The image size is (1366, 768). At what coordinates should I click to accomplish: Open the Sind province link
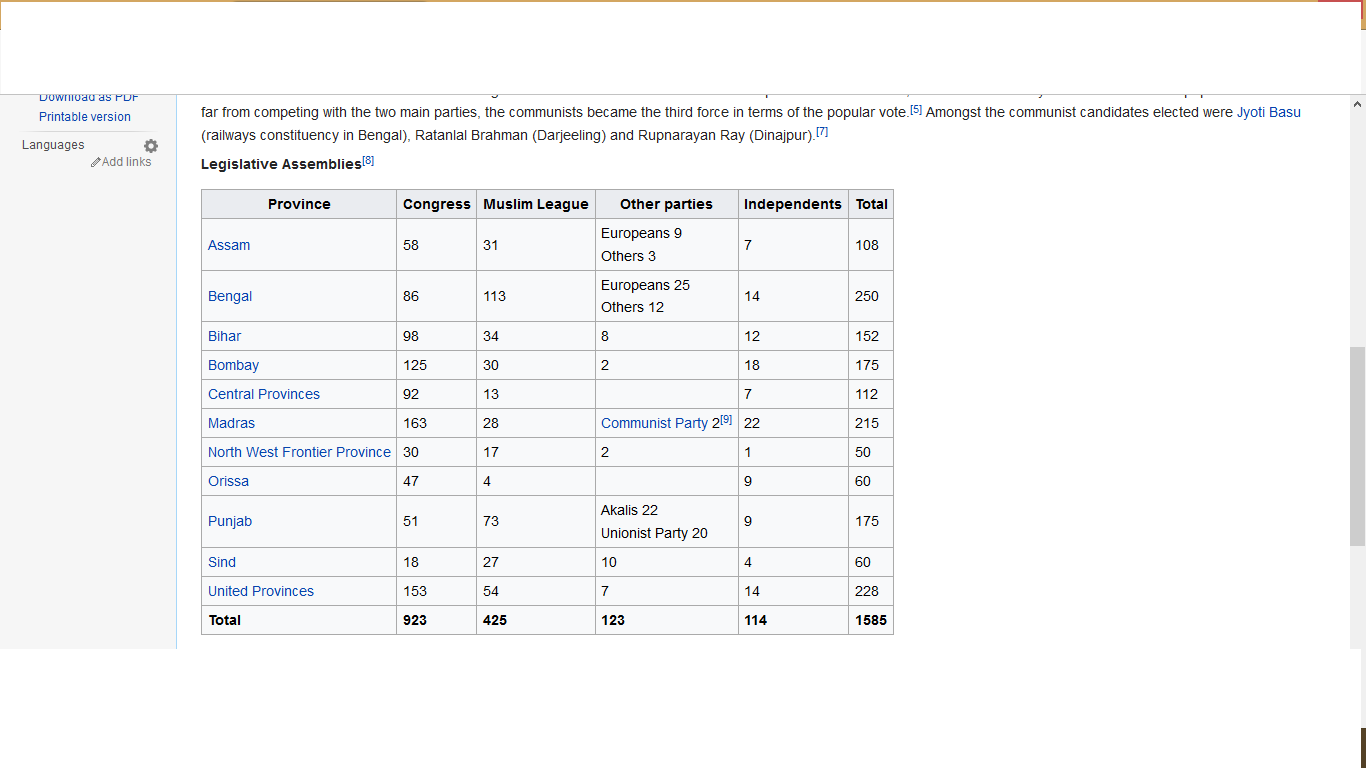pos(222,562)
